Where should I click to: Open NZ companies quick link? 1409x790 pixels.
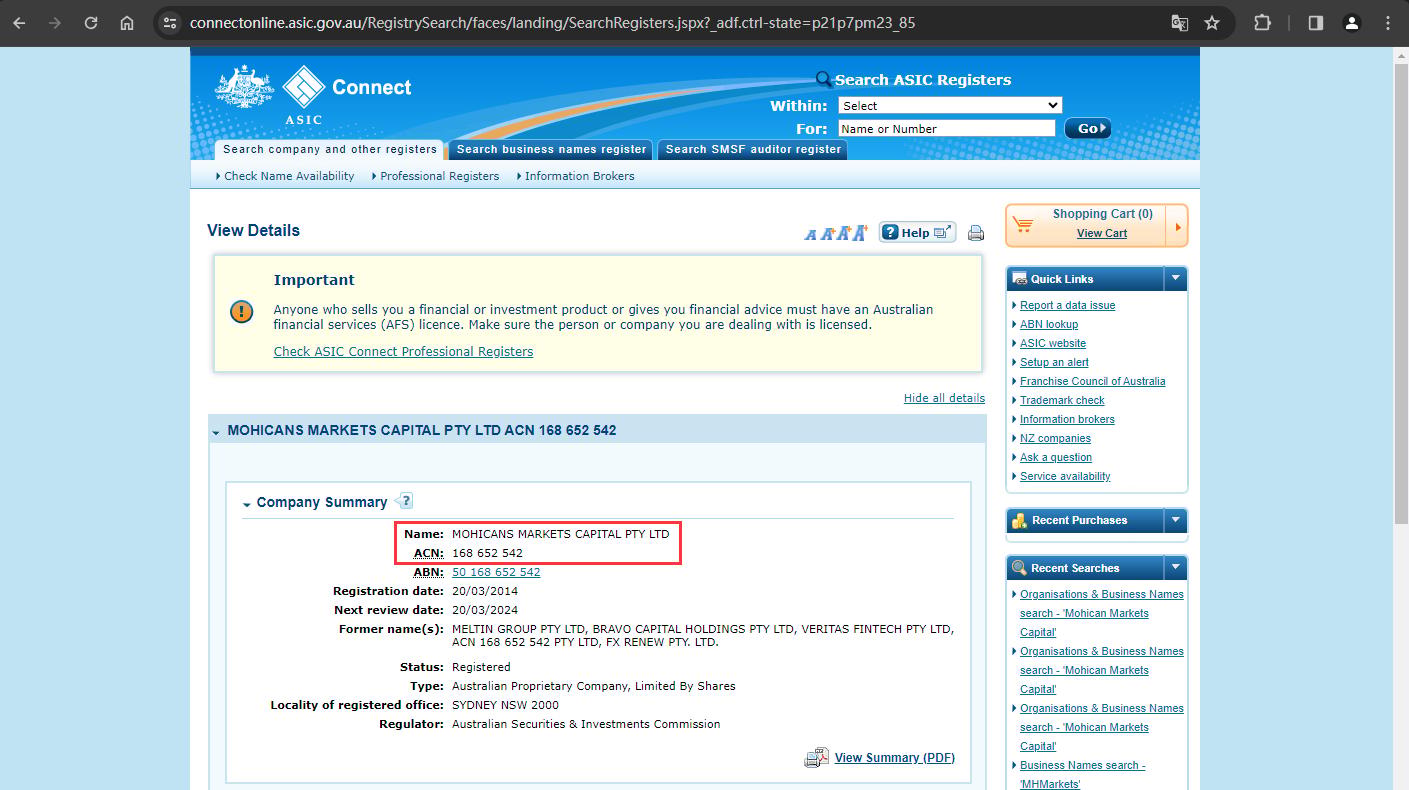(1055, 438)
